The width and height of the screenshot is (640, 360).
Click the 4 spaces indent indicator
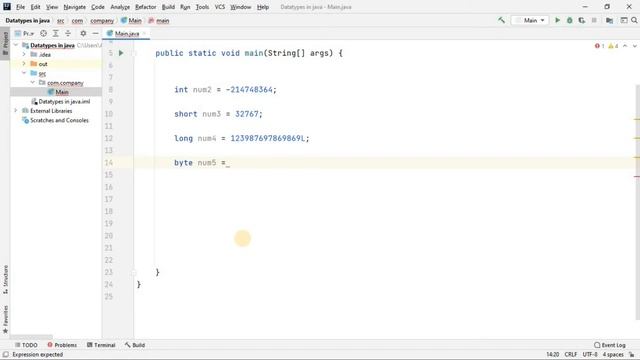click(613, 355)
